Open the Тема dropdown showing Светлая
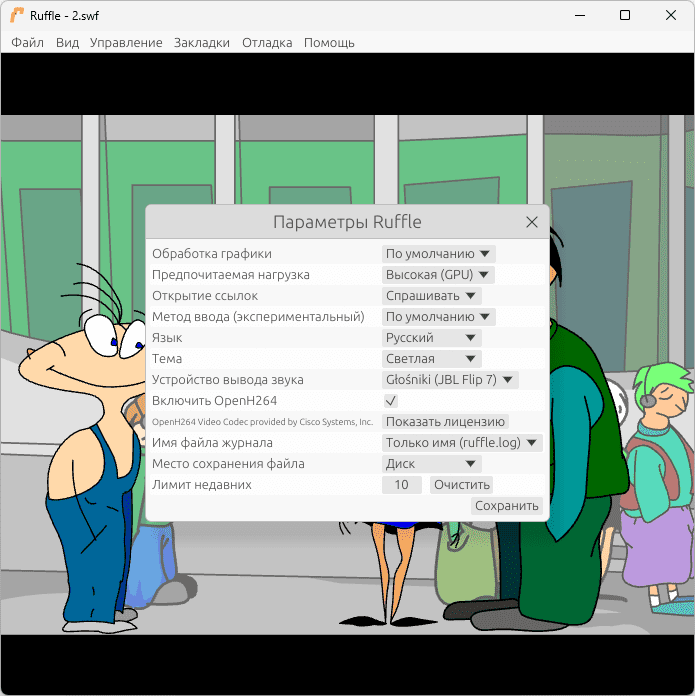This screenshot has width=695, height=696. (x=431, y=359)
